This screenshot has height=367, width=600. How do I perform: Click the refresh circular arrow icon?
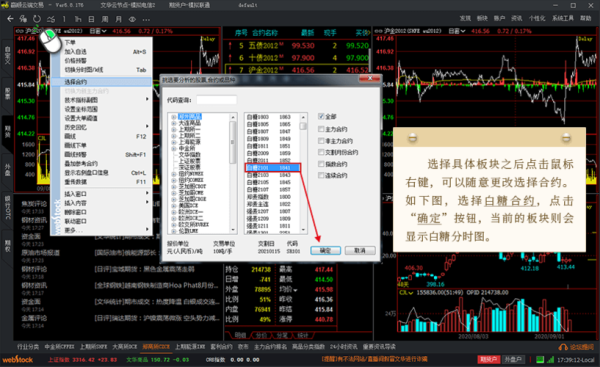[x=37, y=19]
